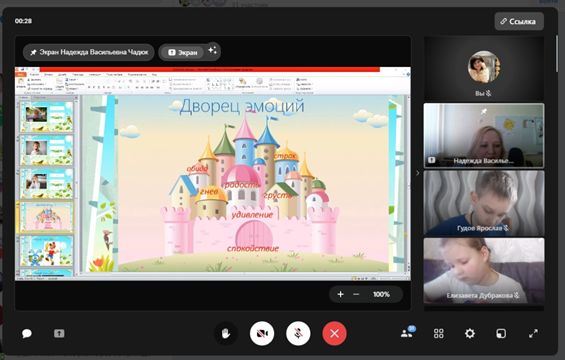Click the гнев label on castle
565x360 pixels.
point(209,191)
